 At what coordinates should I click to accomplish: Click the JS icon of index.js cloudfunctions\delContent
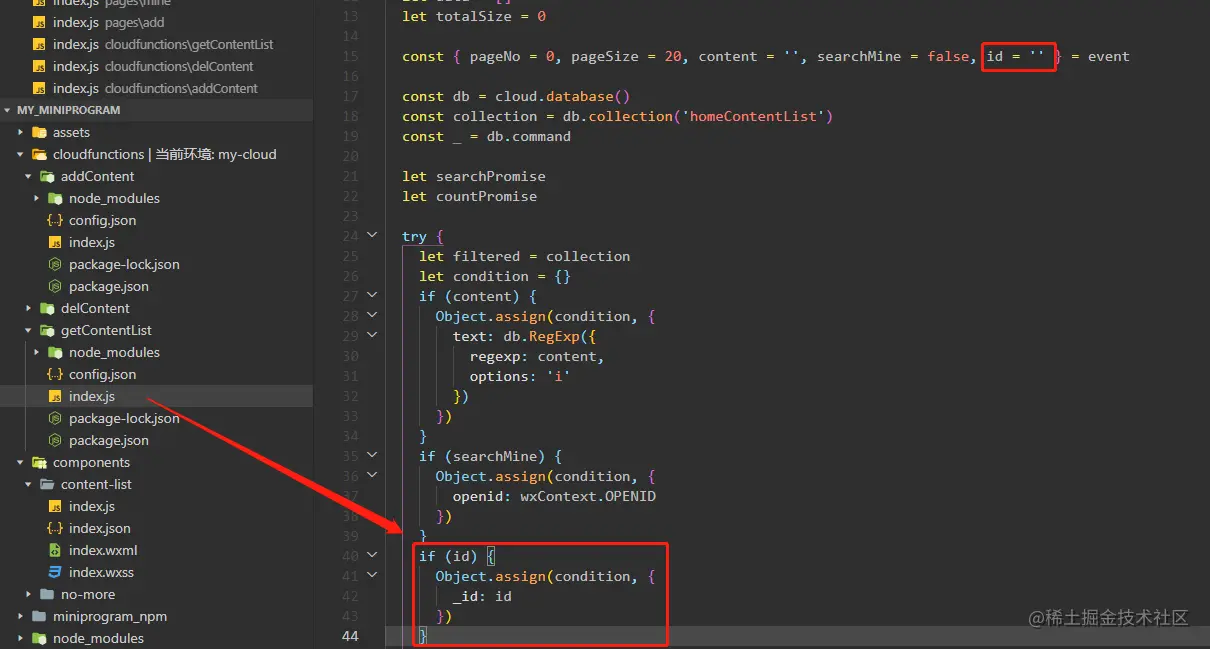(39, 66)
